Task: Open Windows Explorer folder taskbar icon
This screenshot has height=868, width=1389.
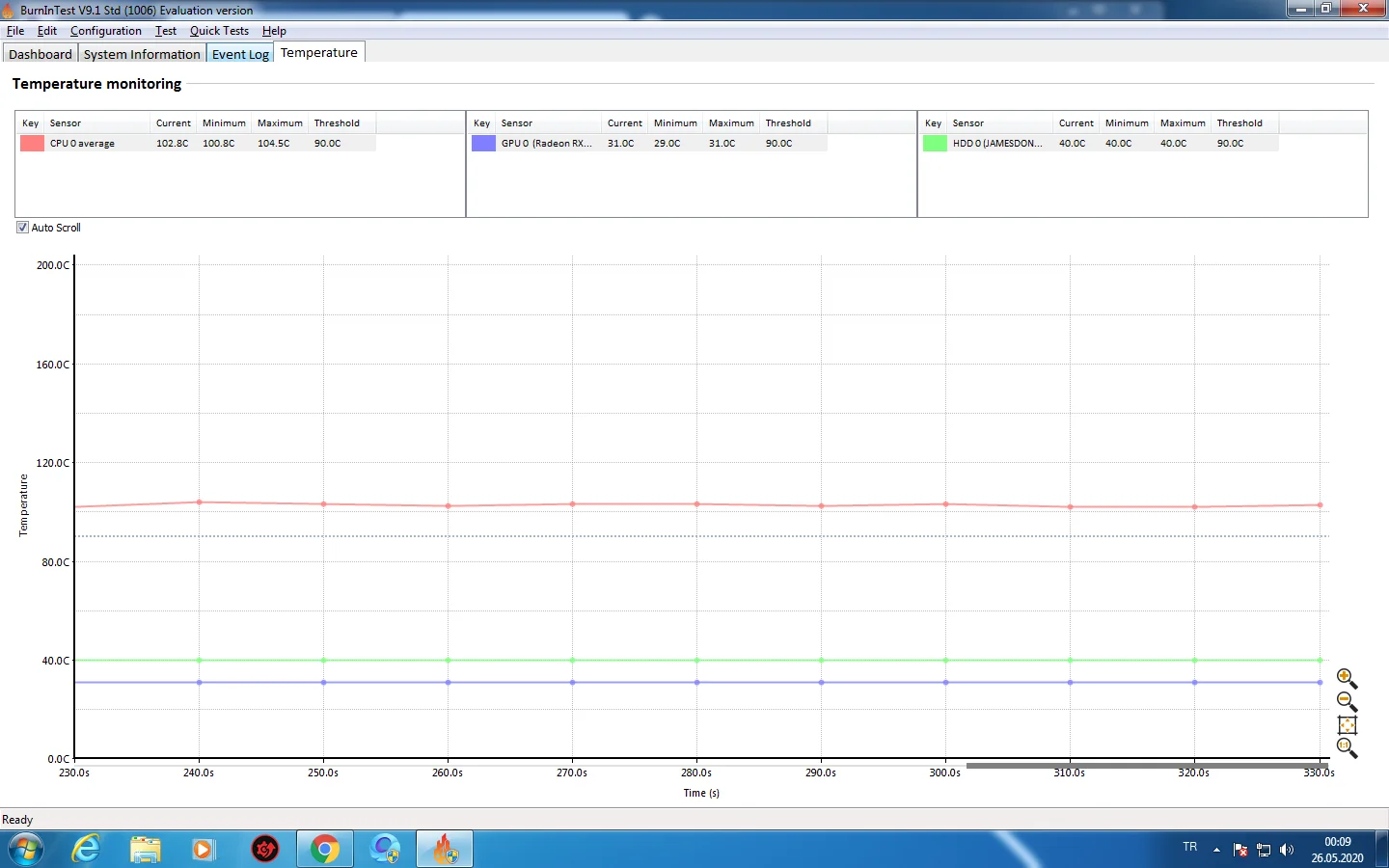Action: 145,849
